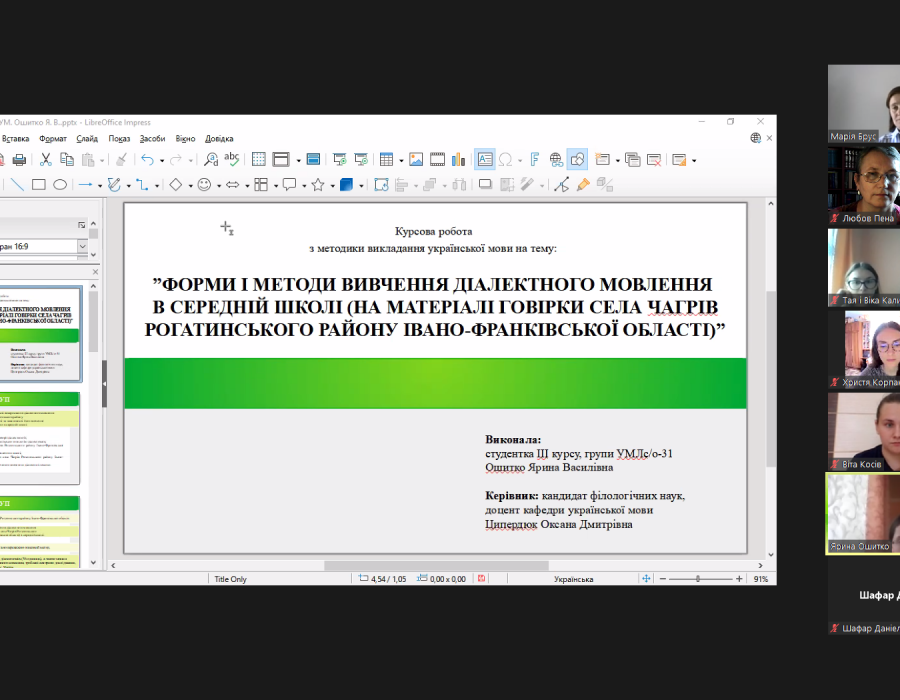Insert Fontwork text with the F icon
Screen dimensions: 900x700
pyautogui.click(x=535, y=159)
